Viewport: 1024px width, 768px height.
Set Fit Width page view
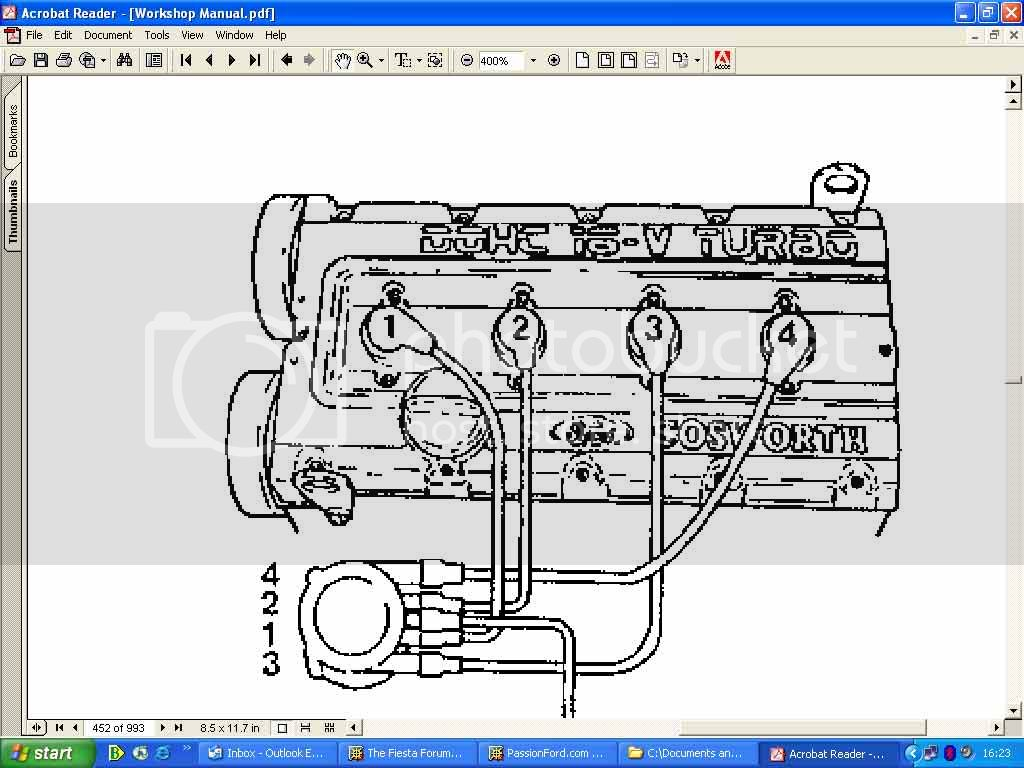pyautogui.click(x=628, y=60)
